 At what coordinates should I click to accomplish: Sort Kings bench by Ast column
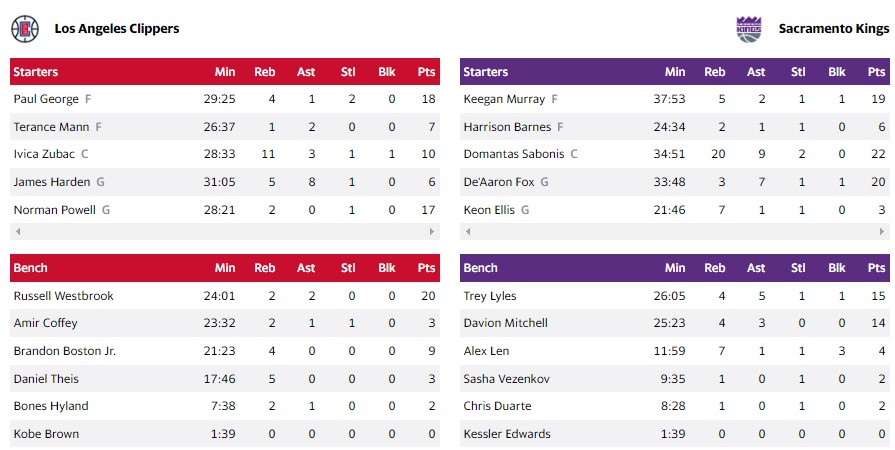coord(756,268)
